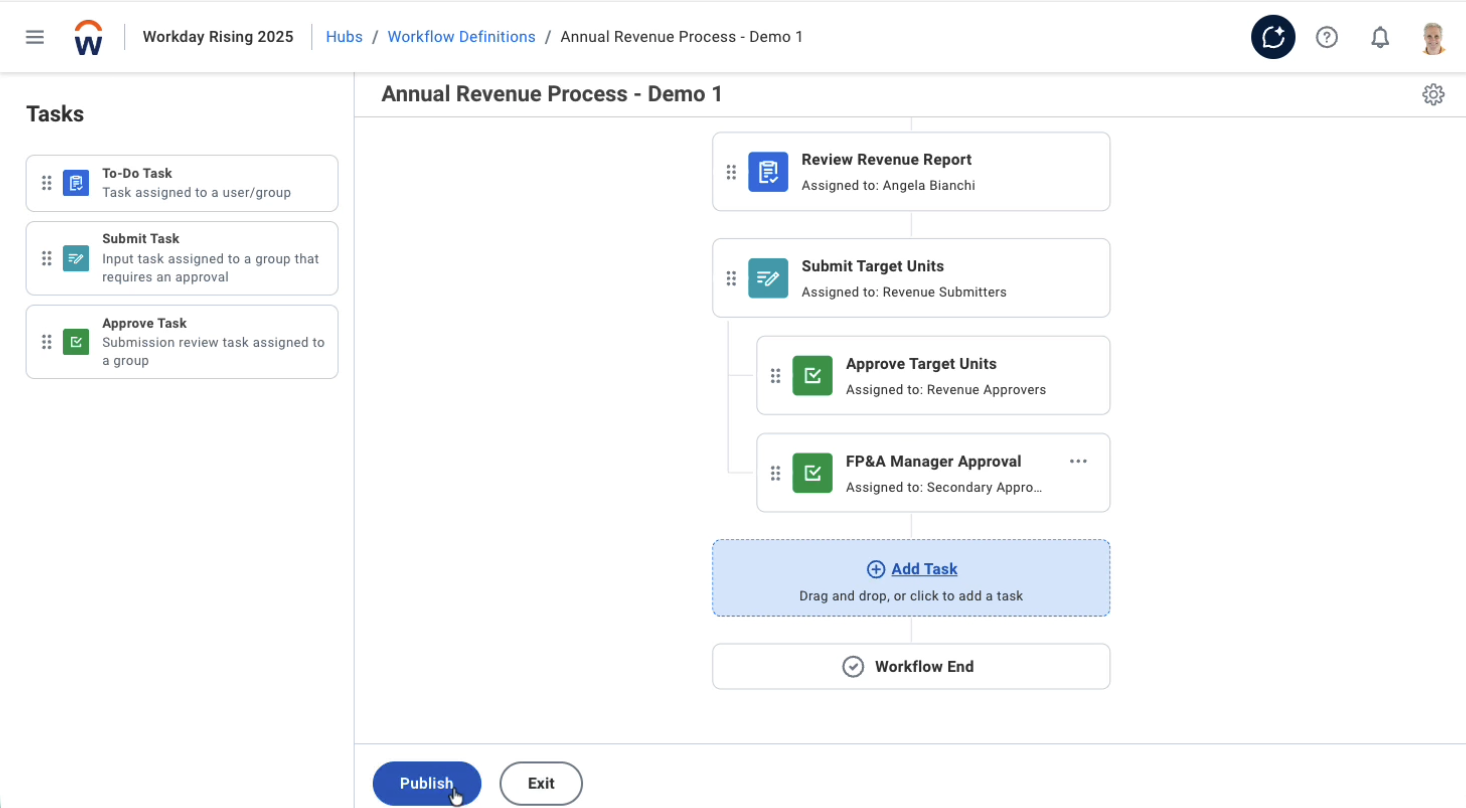1466x808 pixels.
Task: Open the user profile avatar
Action: click(1433, 38)
